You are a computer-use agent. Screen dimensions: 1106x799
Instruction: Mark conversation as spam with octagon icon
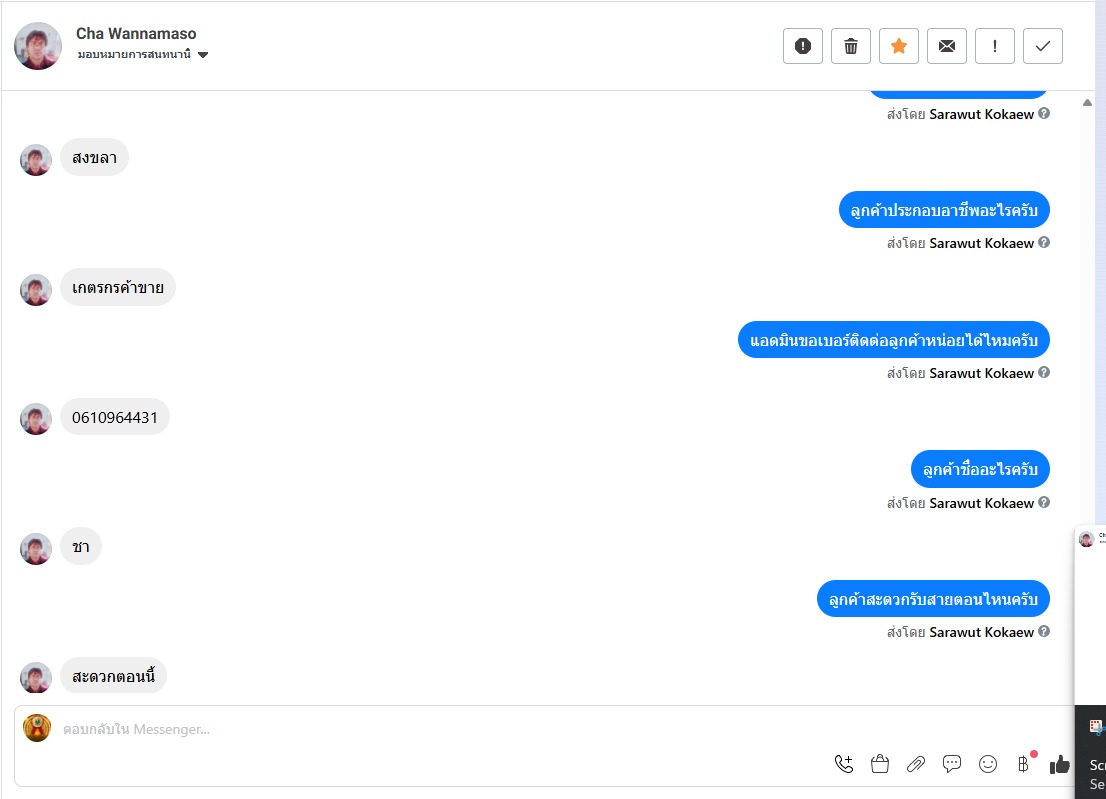click(x=802, y=46)
